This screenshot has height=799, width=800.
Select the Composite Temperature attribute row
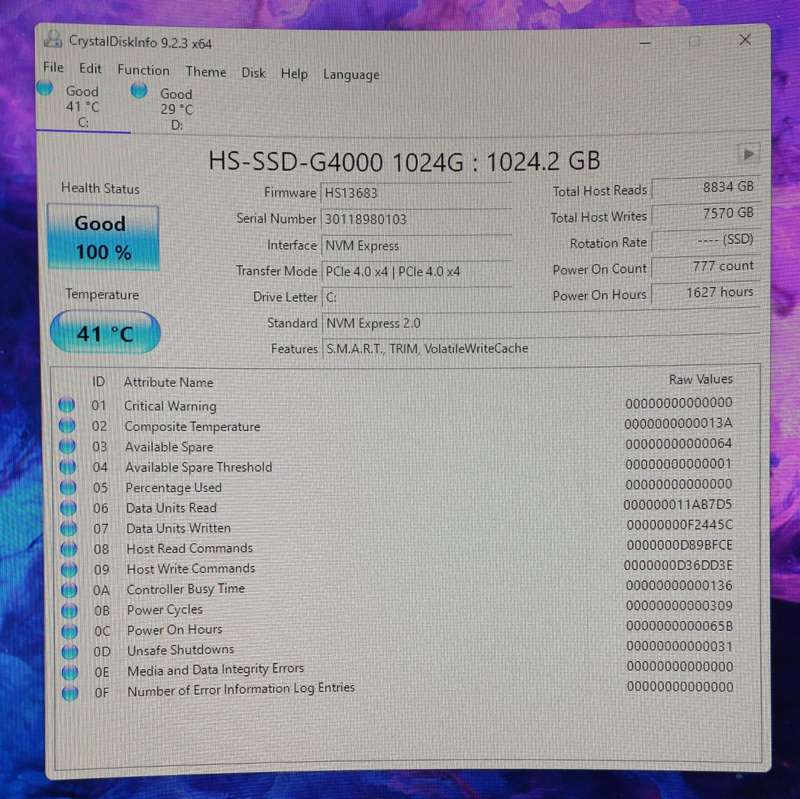pos(395,425)
